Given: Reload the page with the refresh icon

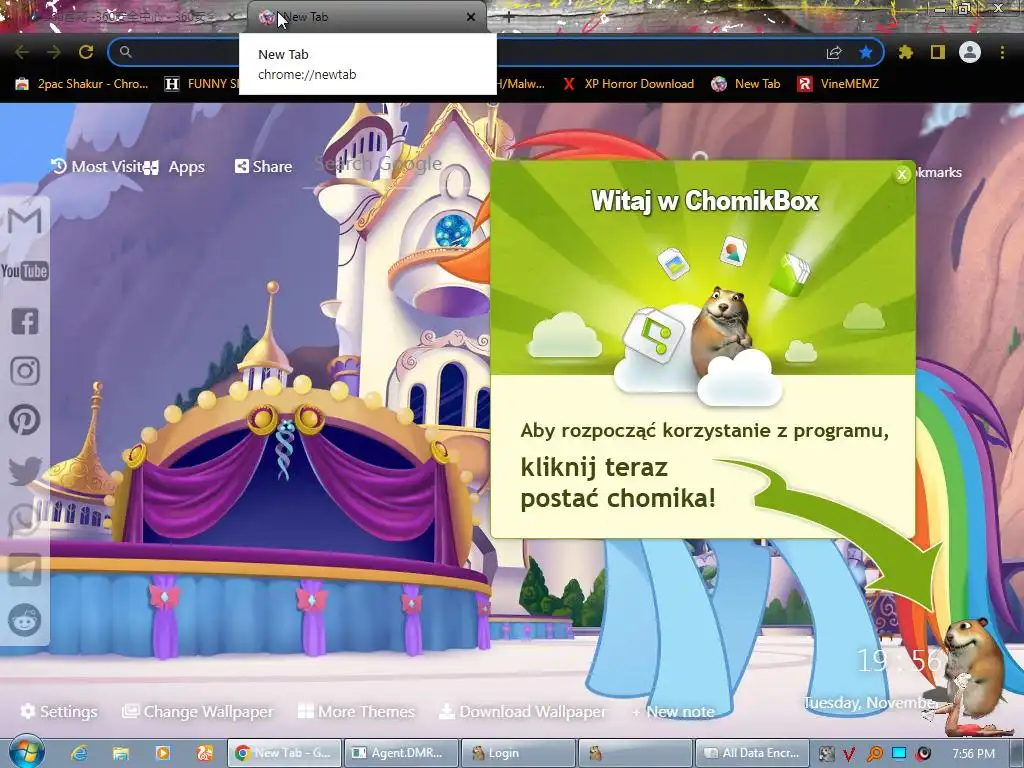Looking at the screenshot, I should [86, 52].
